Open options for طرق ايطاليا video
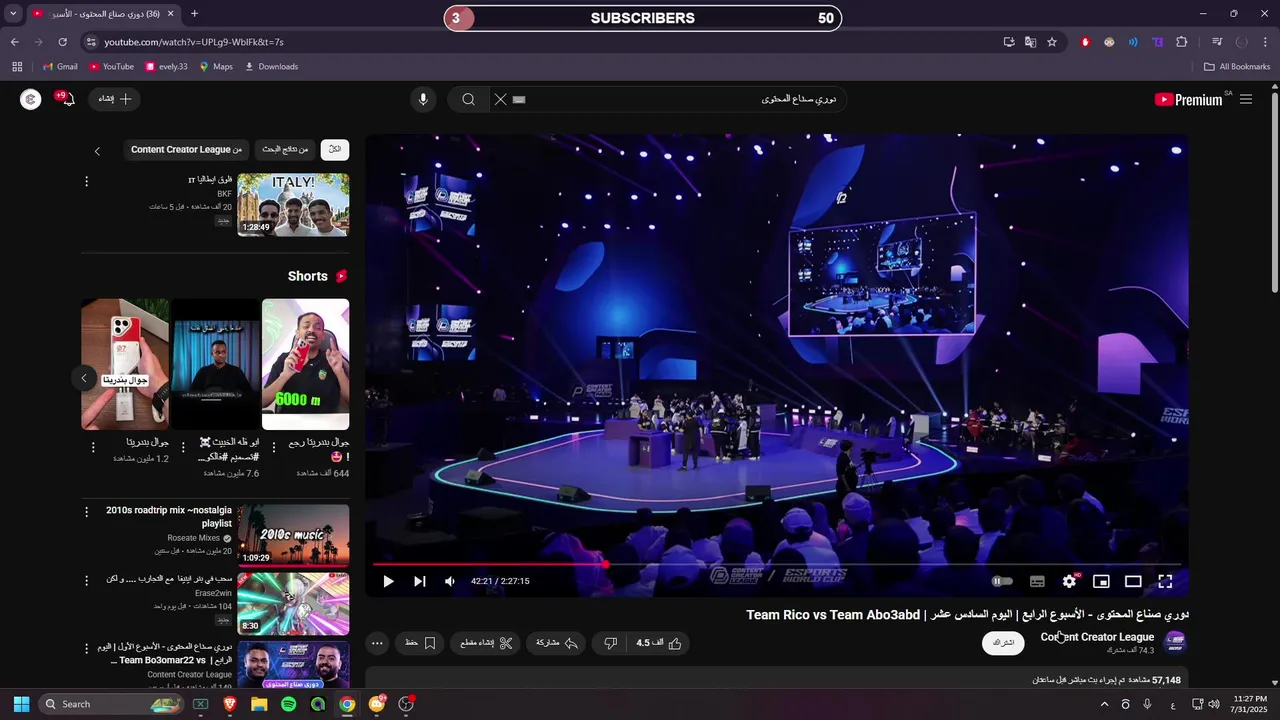This screenshot has height=720, width=1280. coord(86,181)
